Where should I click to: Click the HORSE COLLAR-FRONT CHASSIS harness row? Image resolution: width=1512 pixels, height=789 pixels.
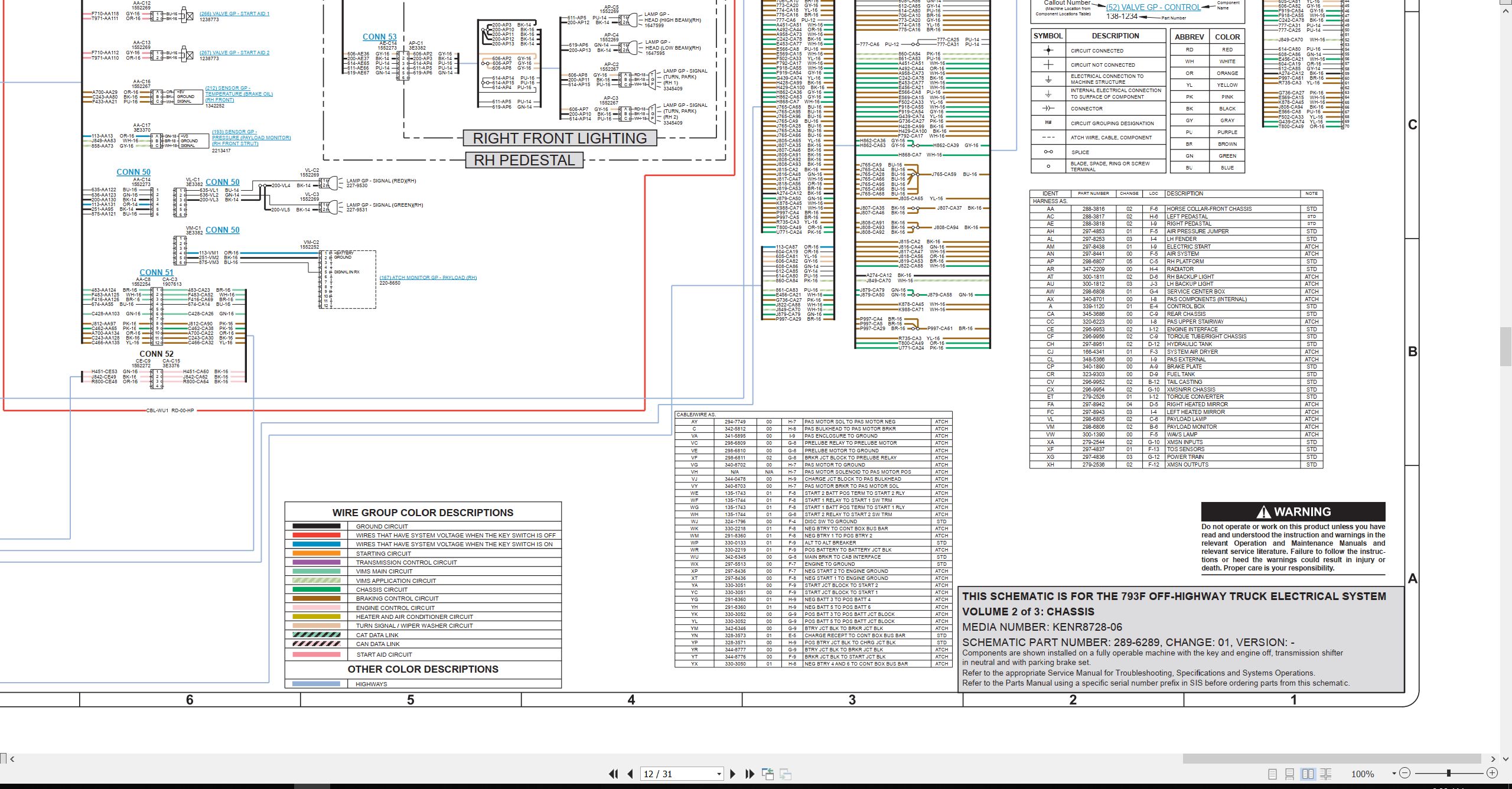point(1176,209)
